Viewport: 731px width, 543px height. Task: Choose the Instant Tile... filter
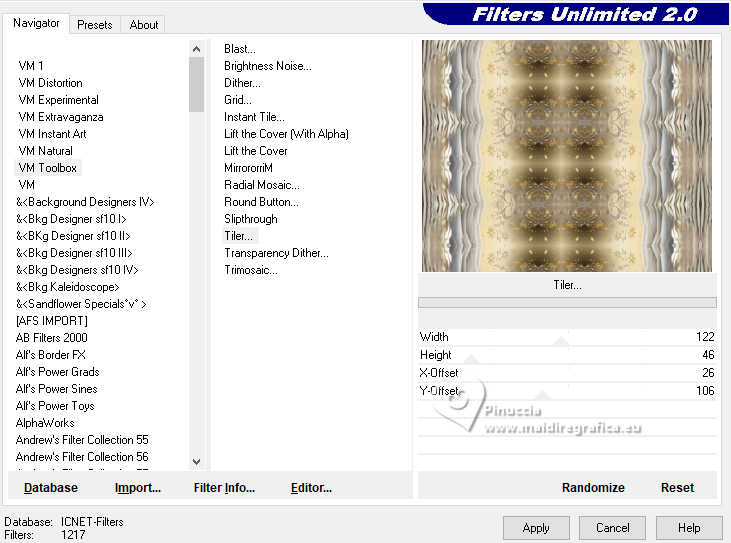click(254, 117)
